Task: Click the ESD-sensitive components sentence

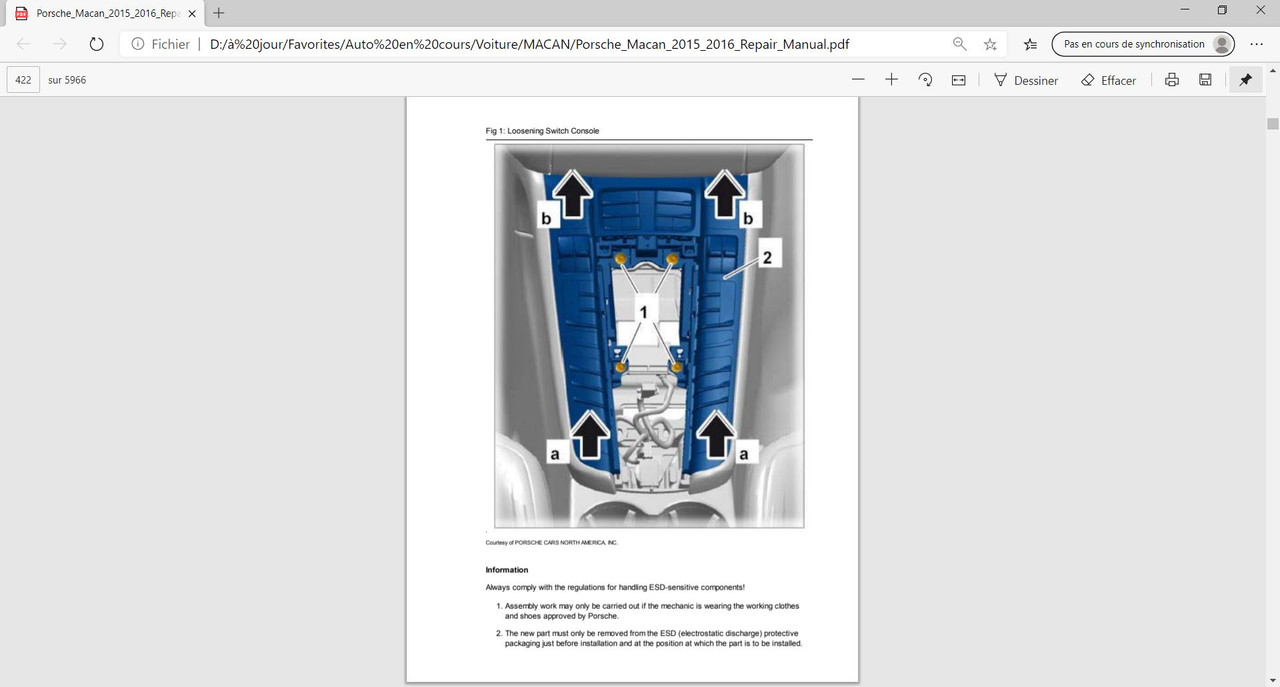Action: [x=615, y=587]
